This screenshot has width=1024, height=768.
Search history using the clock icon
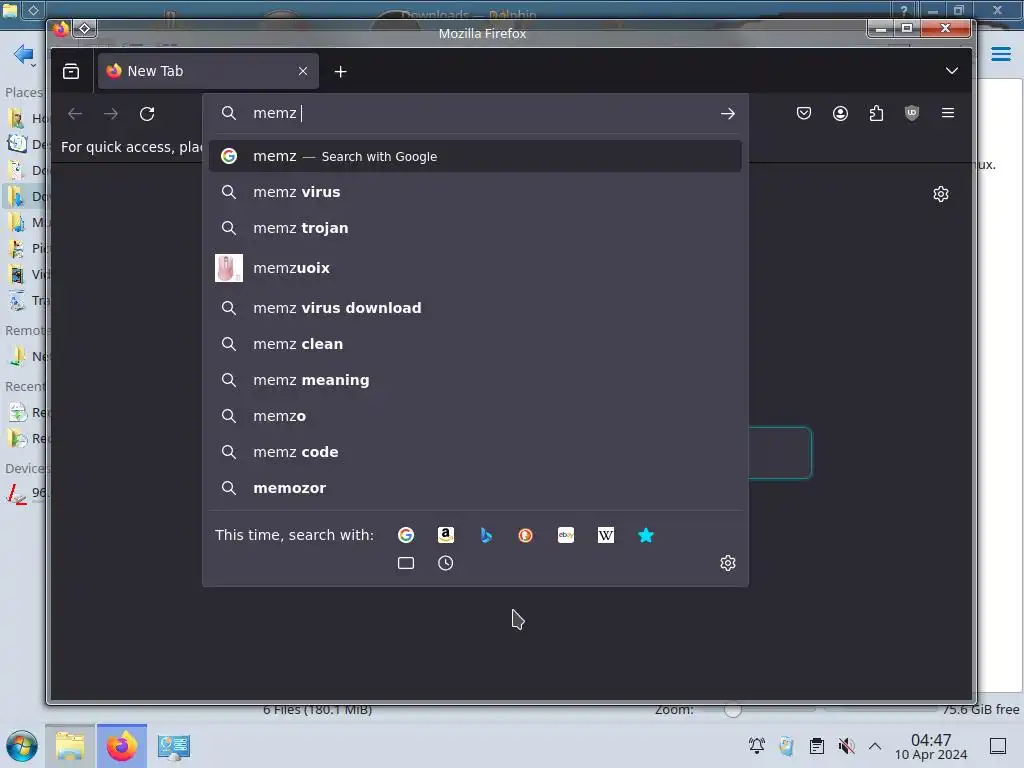[x=445, y=563]
